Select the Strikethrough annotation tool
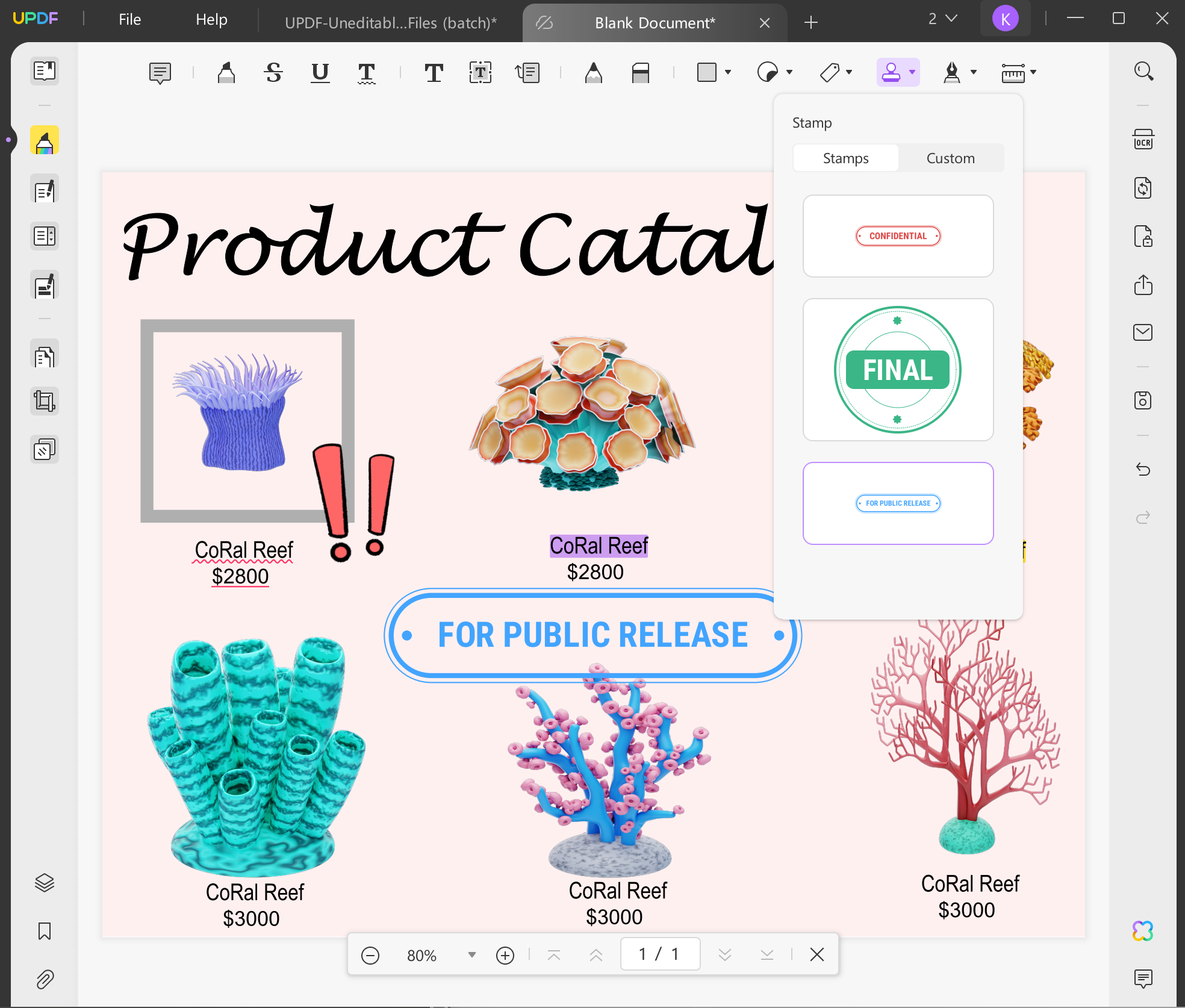Image resolution: width=1185 pixels, height=1008 pixels. 273,73
